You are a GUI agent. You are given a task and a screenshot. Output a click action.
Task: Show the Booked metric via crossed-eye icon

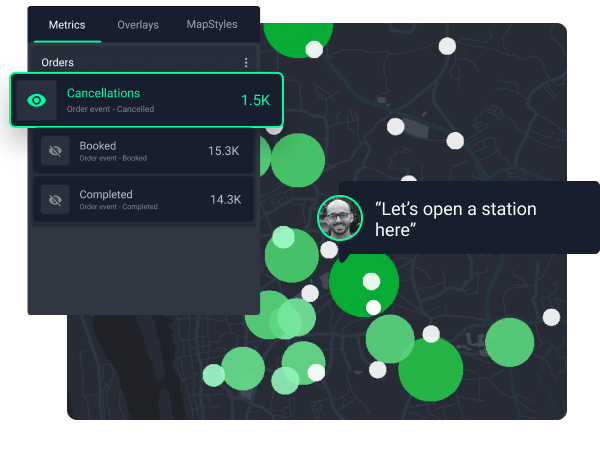click(55, 151)
